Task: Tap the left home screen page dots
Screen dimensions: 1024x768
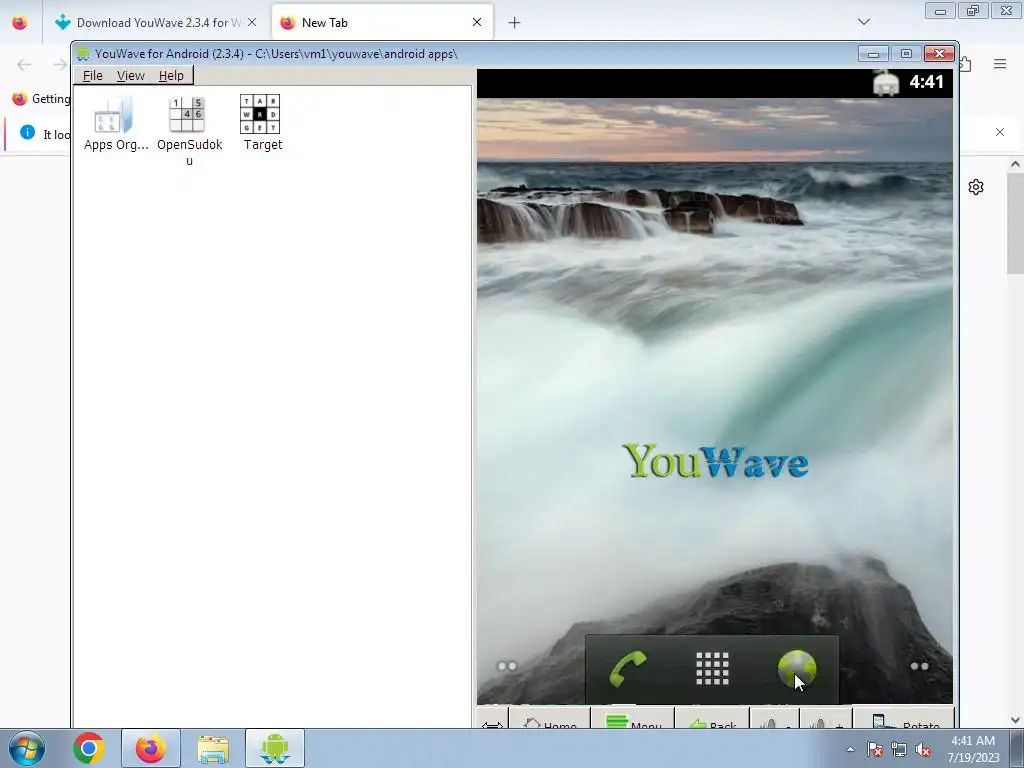Action: (x=507, y=666)
